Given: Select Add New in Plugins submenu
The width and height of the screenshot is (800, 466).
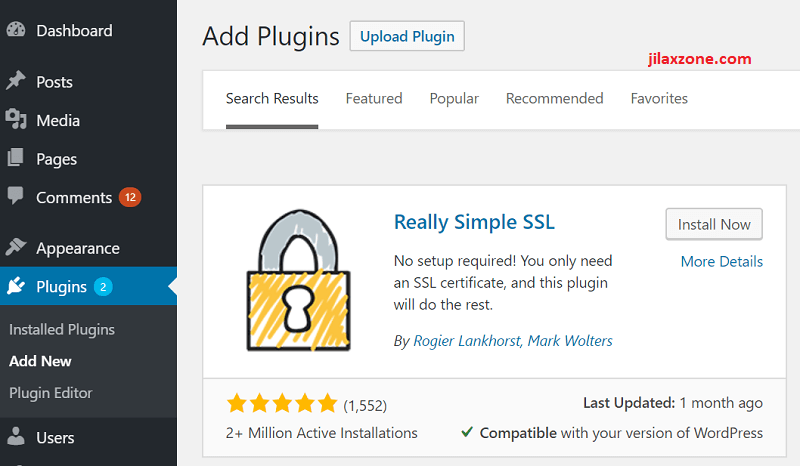Looking at the screenshot, I should coord(40,361).
